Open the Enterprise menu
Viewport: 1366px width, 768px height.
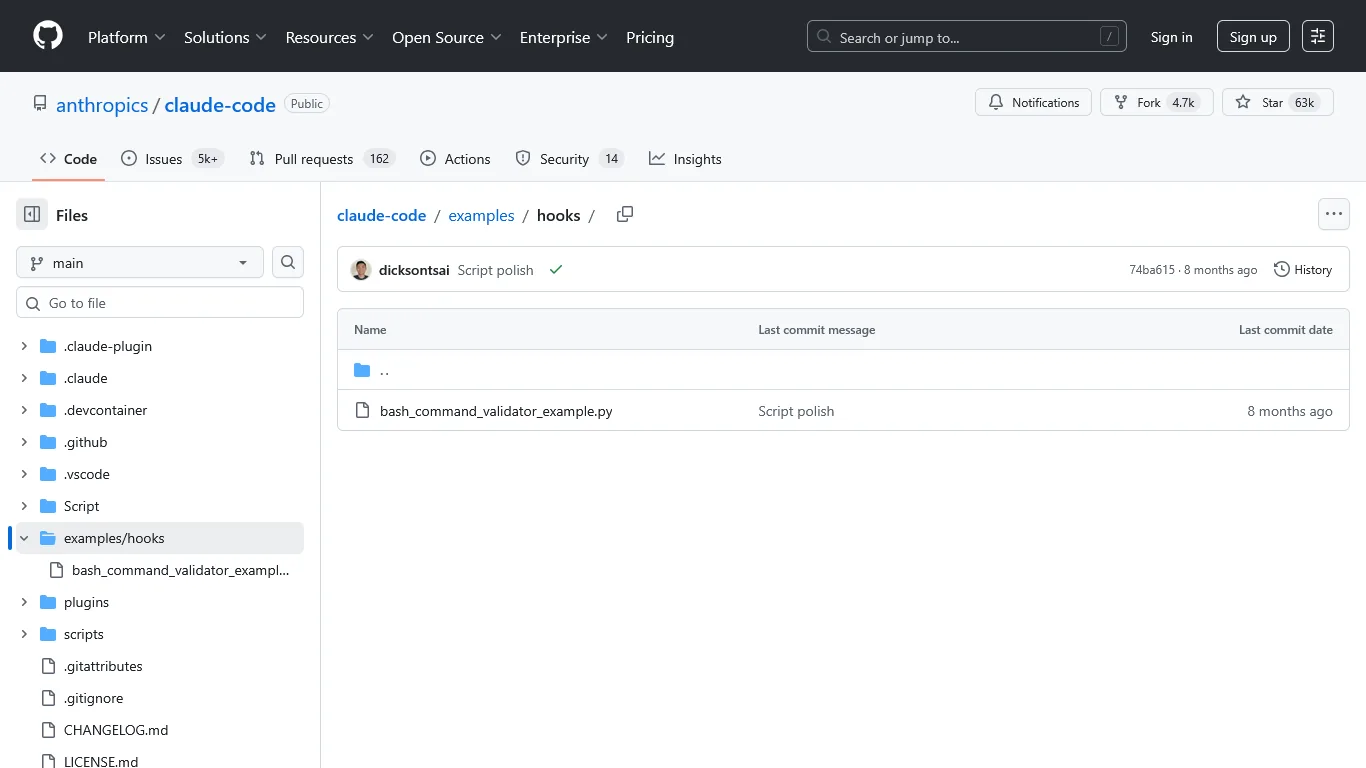[563, 37]
